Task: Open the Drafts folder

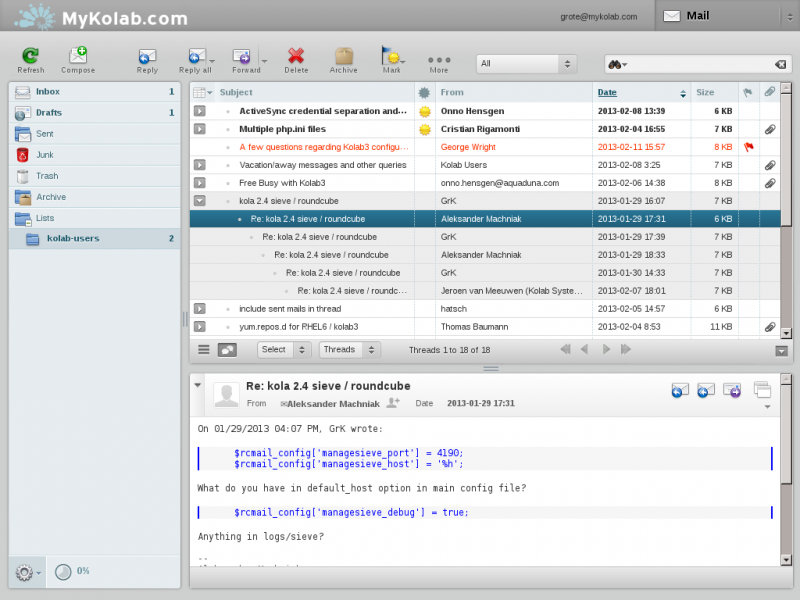Action: point(95,113)
